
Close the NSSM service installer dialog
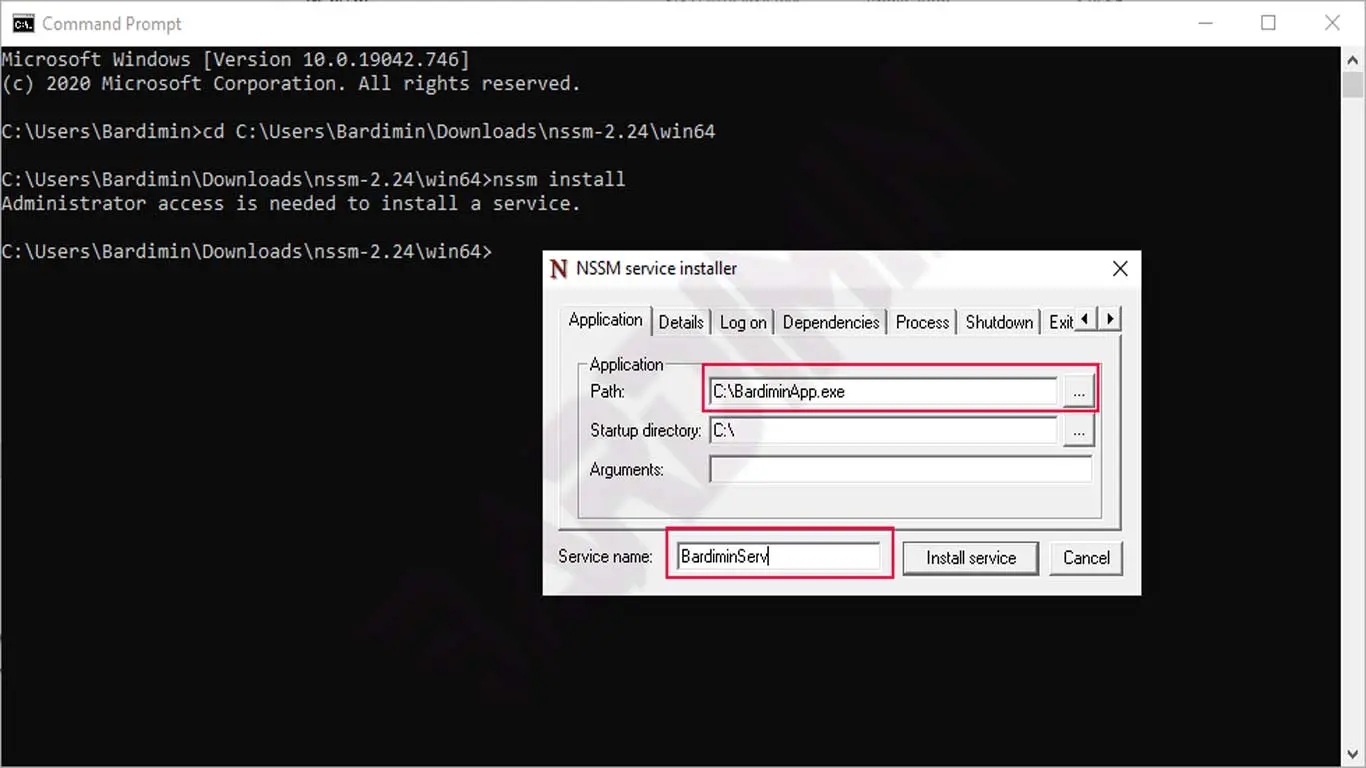[x=1120, y=268]
